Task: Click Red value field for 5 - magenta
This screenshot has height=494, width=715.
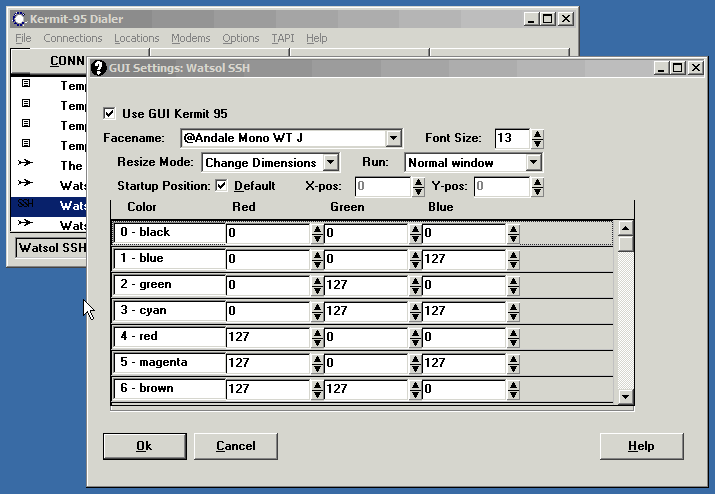Action: click(269, 363)
